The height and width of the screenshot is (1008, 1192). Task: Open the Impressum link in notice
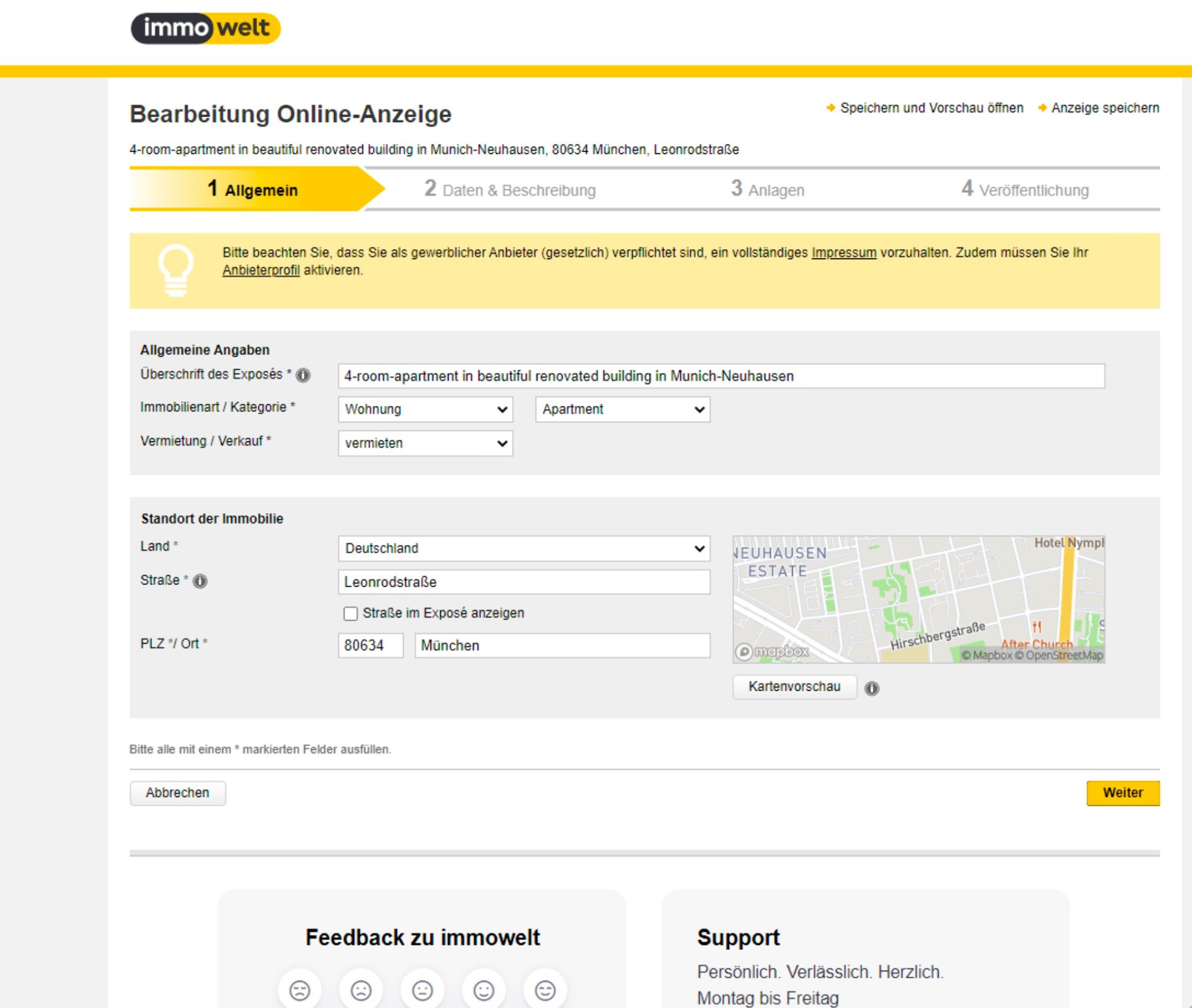843,253
